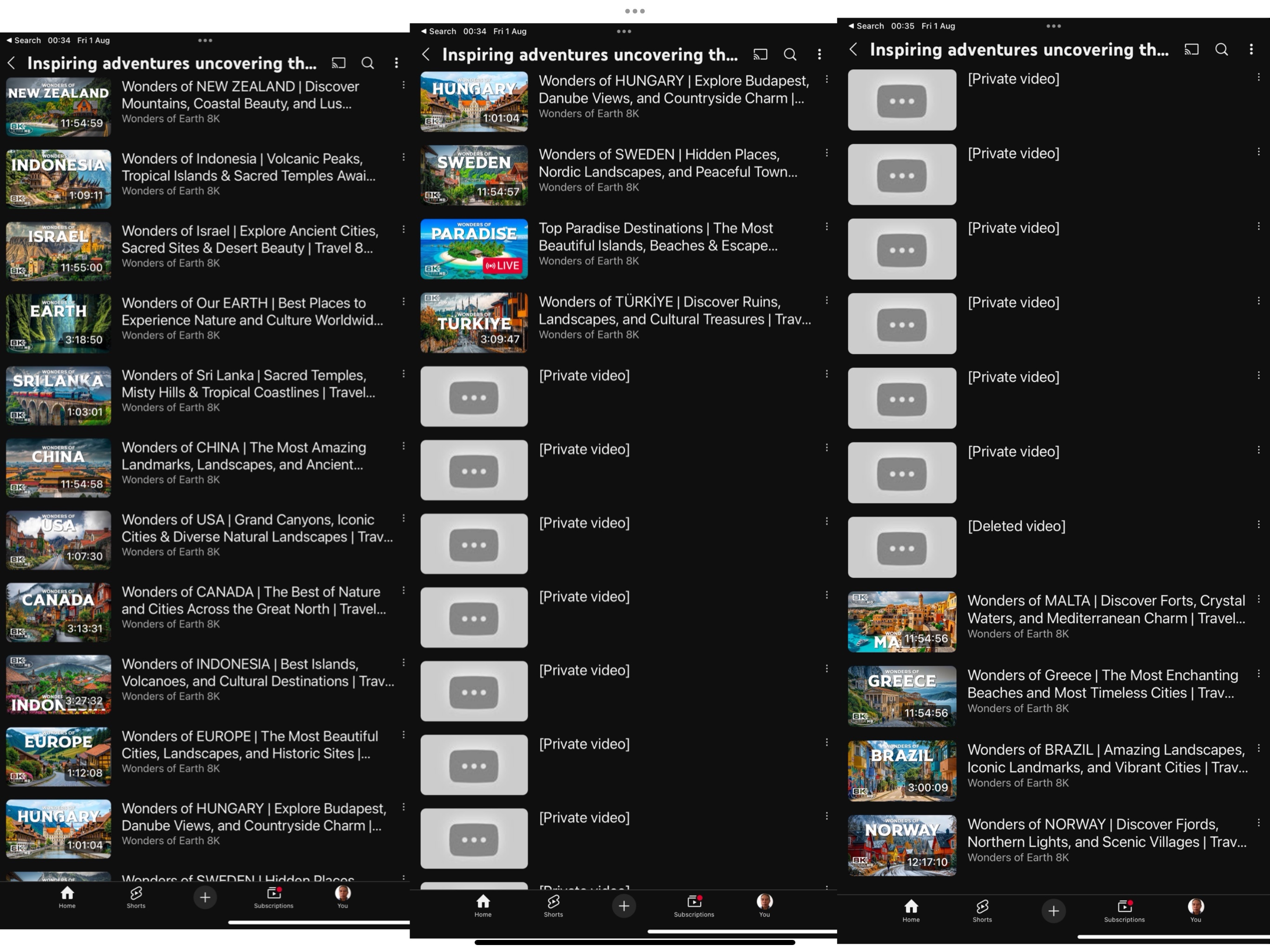Go back using the right panel's back arrow
1270x952 pixels.
click(x=854, y=50)
